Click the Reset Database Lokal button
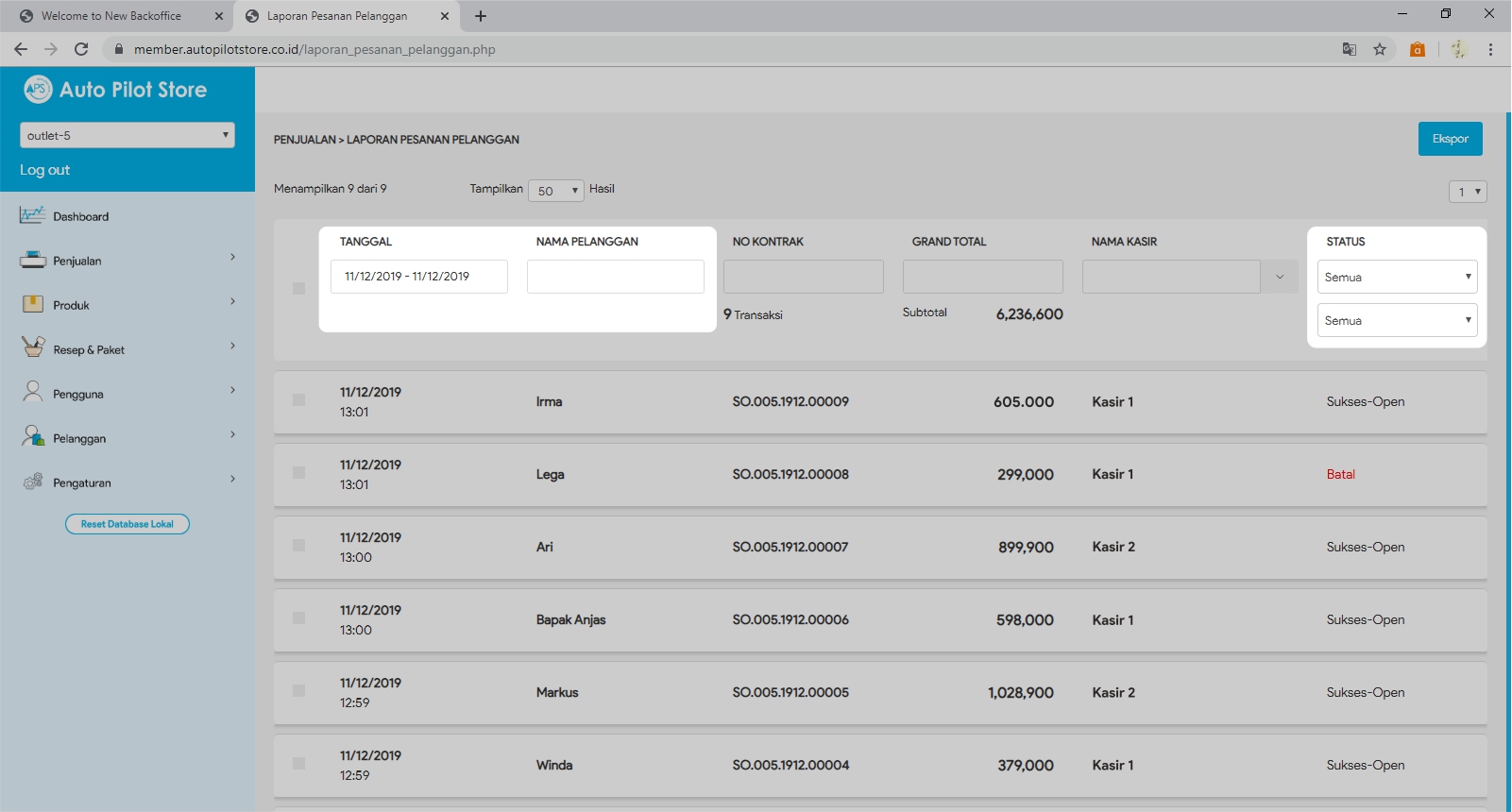1512x812 pixels. coord(127,524)
